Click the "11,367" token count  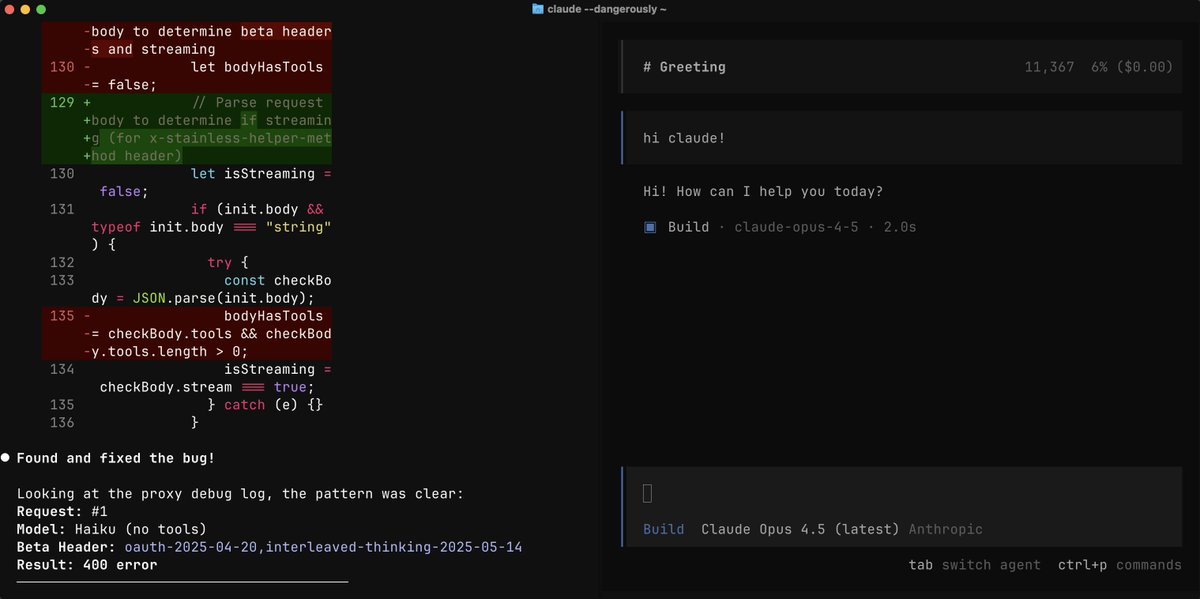coord(1049,67)
